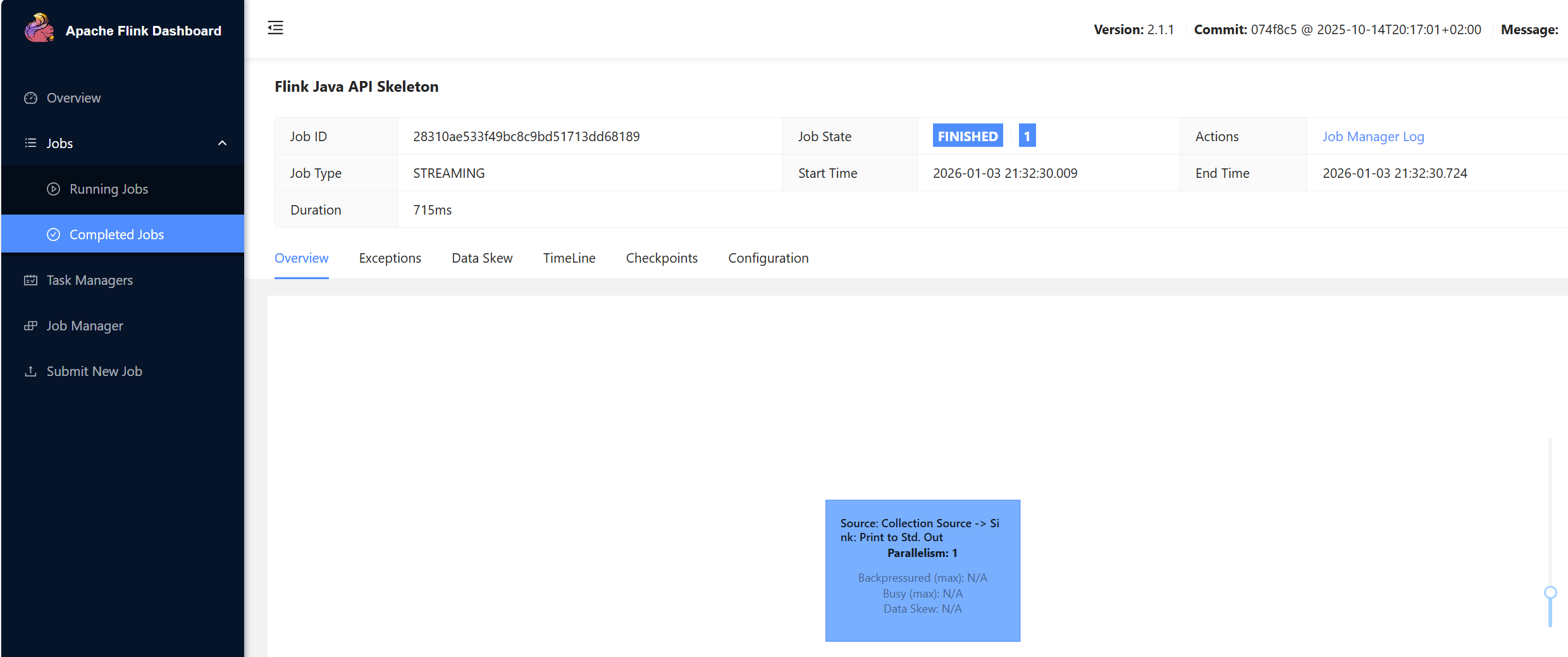This screenshot has height=657, width=1568.
Task: Switch to the TimeLine tab
Action: pos(569,258)
